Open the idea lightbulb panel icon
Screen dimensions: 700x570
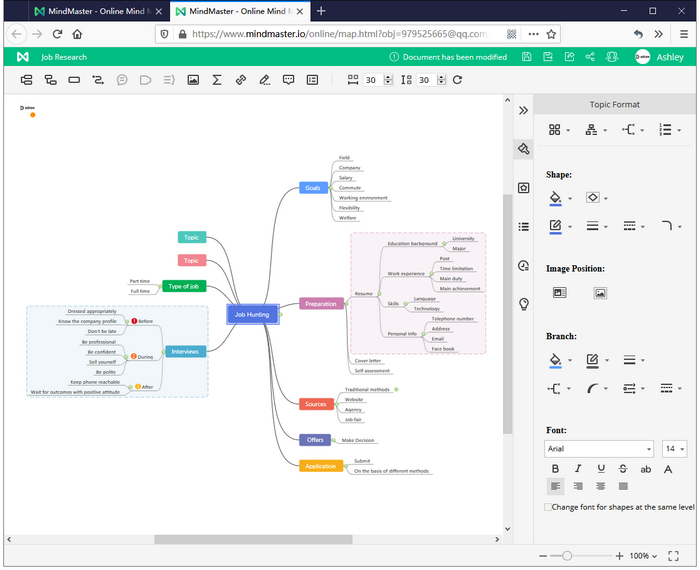[523, 303]
